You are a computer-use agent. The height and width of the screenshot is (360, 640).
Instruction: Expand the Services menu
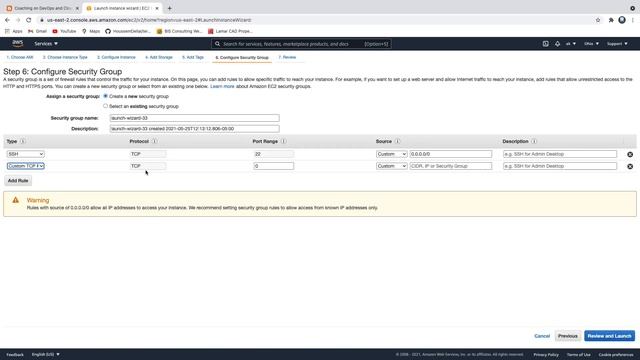pos(46,44)
